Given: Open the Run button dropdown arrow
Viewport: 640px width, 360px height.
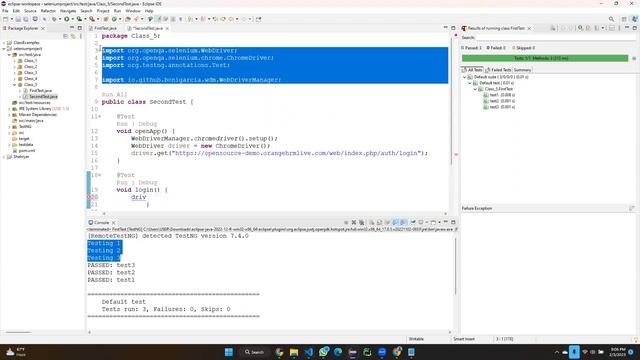Looking at the screenshot, I should pos(72,19).
